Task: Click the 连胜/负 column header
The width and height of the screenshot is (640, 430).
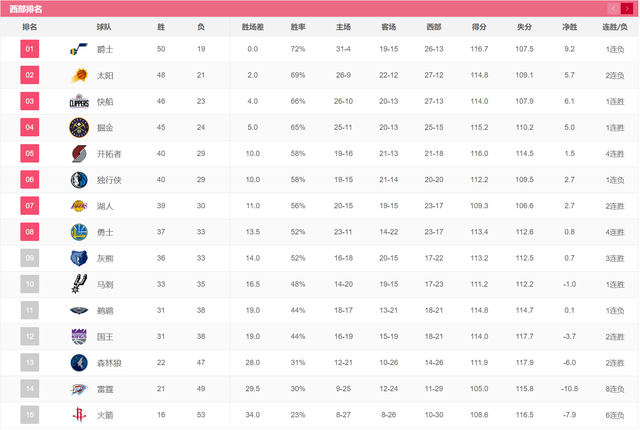Action: point(615,27)
